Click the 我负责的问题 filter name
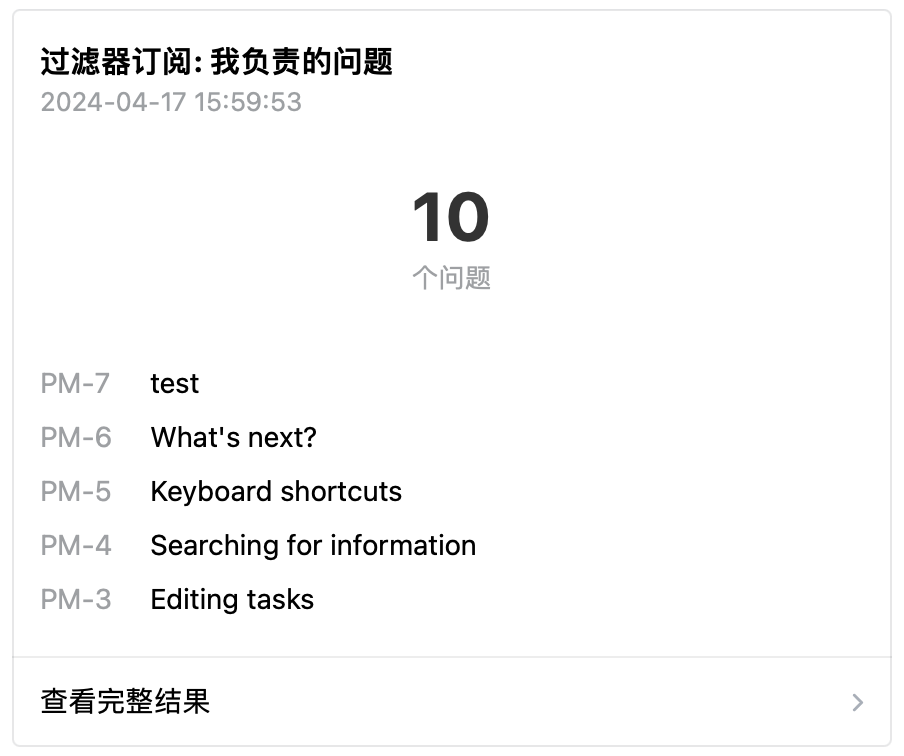Viewport: 904px width, 756px height. pyautogui.click(x=301, y=62)
